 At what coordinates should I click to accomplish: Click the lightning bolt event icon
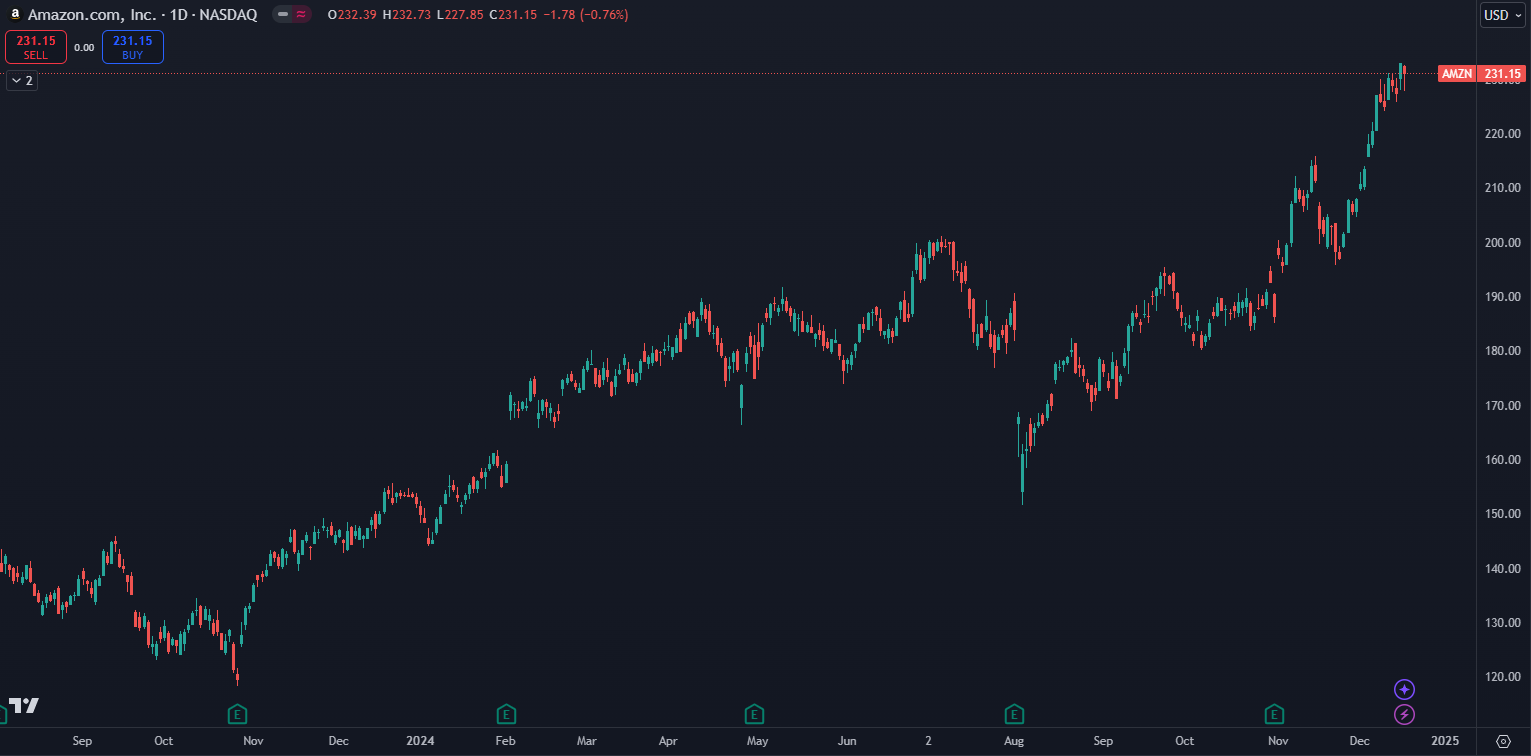[1405, 714]
